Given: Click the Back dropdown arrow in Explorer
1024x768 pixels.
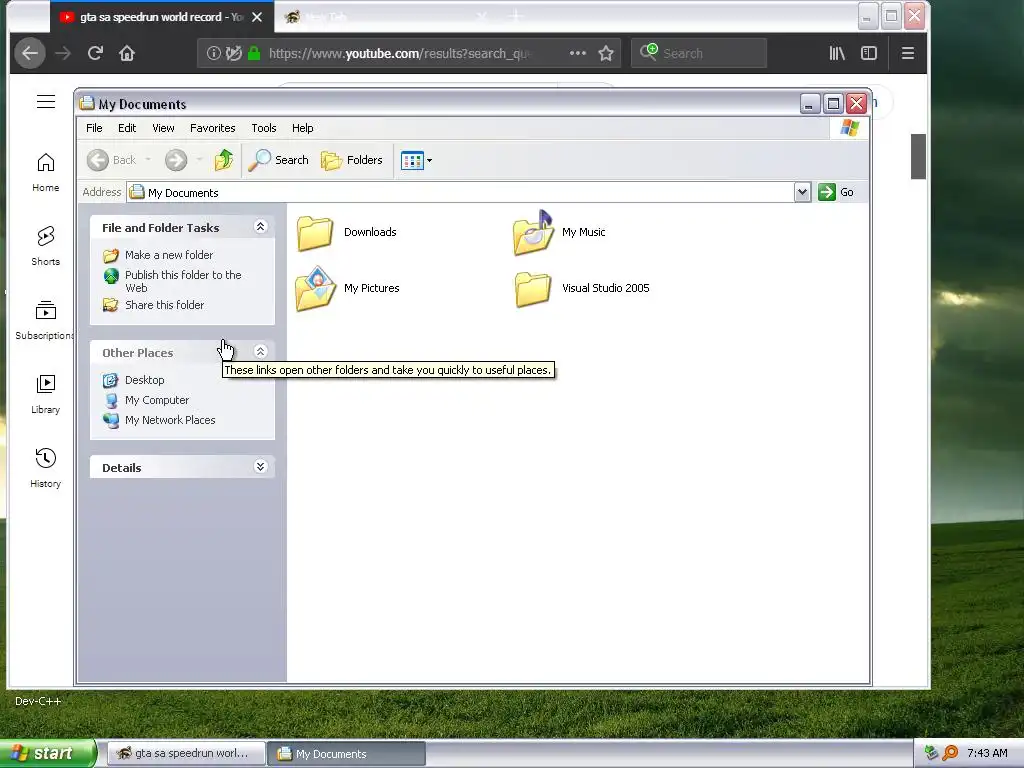Looking at the screenshot, I should 148,160.
